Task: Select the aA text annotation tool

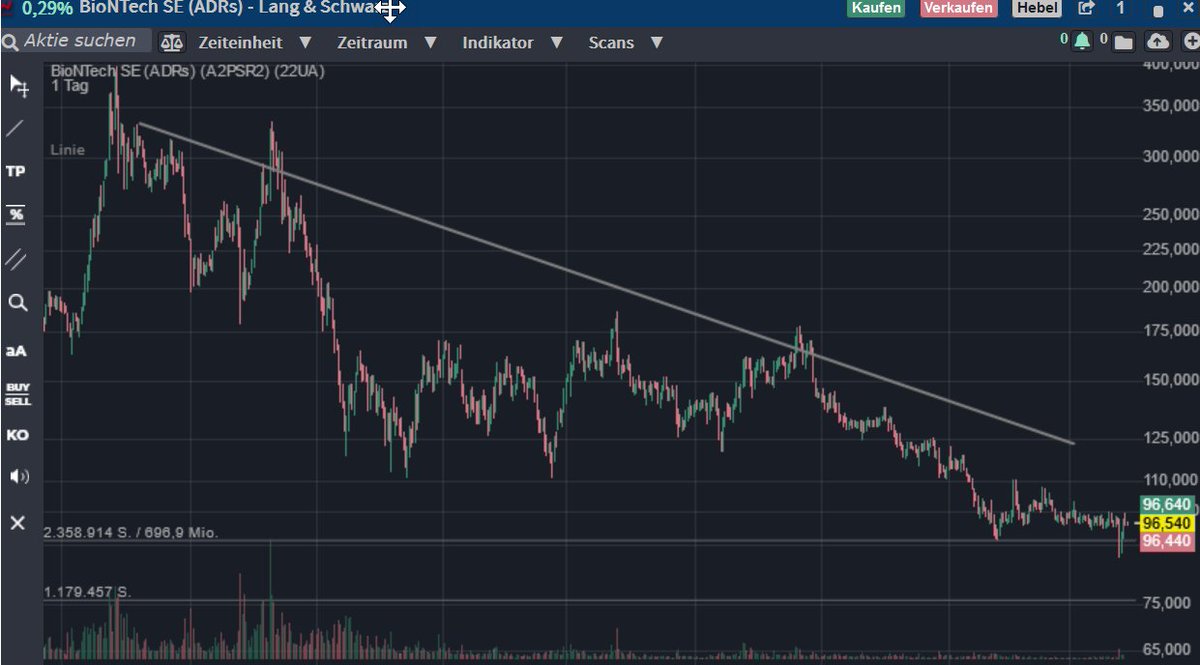Action: (16, 350)
